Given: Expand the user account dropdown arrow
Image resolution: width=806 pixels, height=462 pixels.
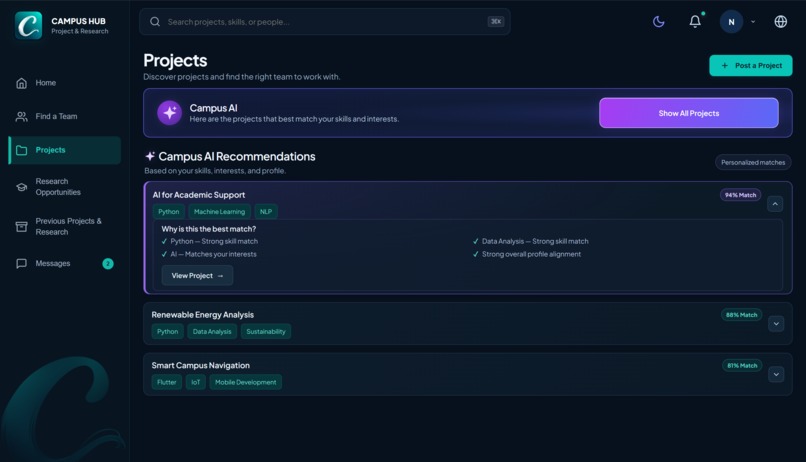Looking at the screenshot, I should 753,22.
